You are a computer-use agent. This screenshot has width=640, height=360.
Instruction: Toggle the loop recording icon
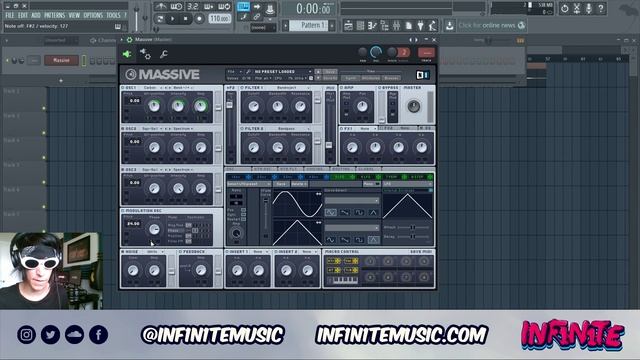point(224,7)
